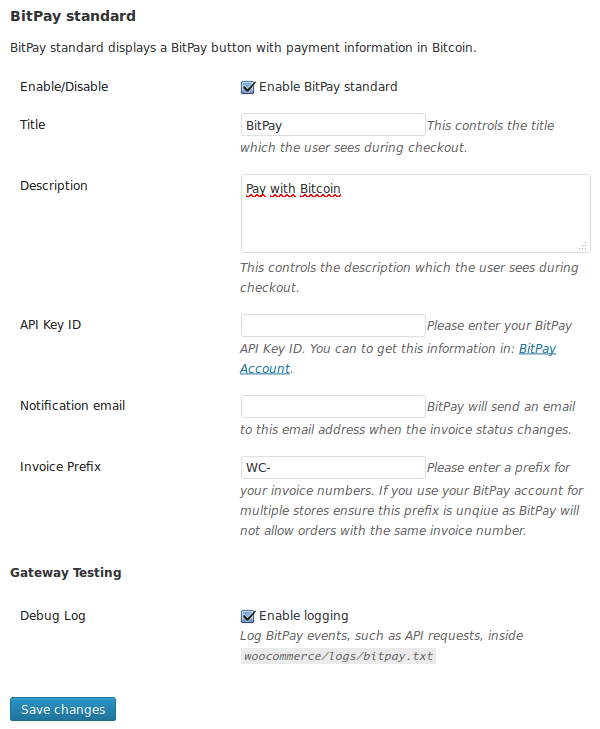Click the Title input field
The width and height of the screenshot is (600, 729).
tap(333, 125)
